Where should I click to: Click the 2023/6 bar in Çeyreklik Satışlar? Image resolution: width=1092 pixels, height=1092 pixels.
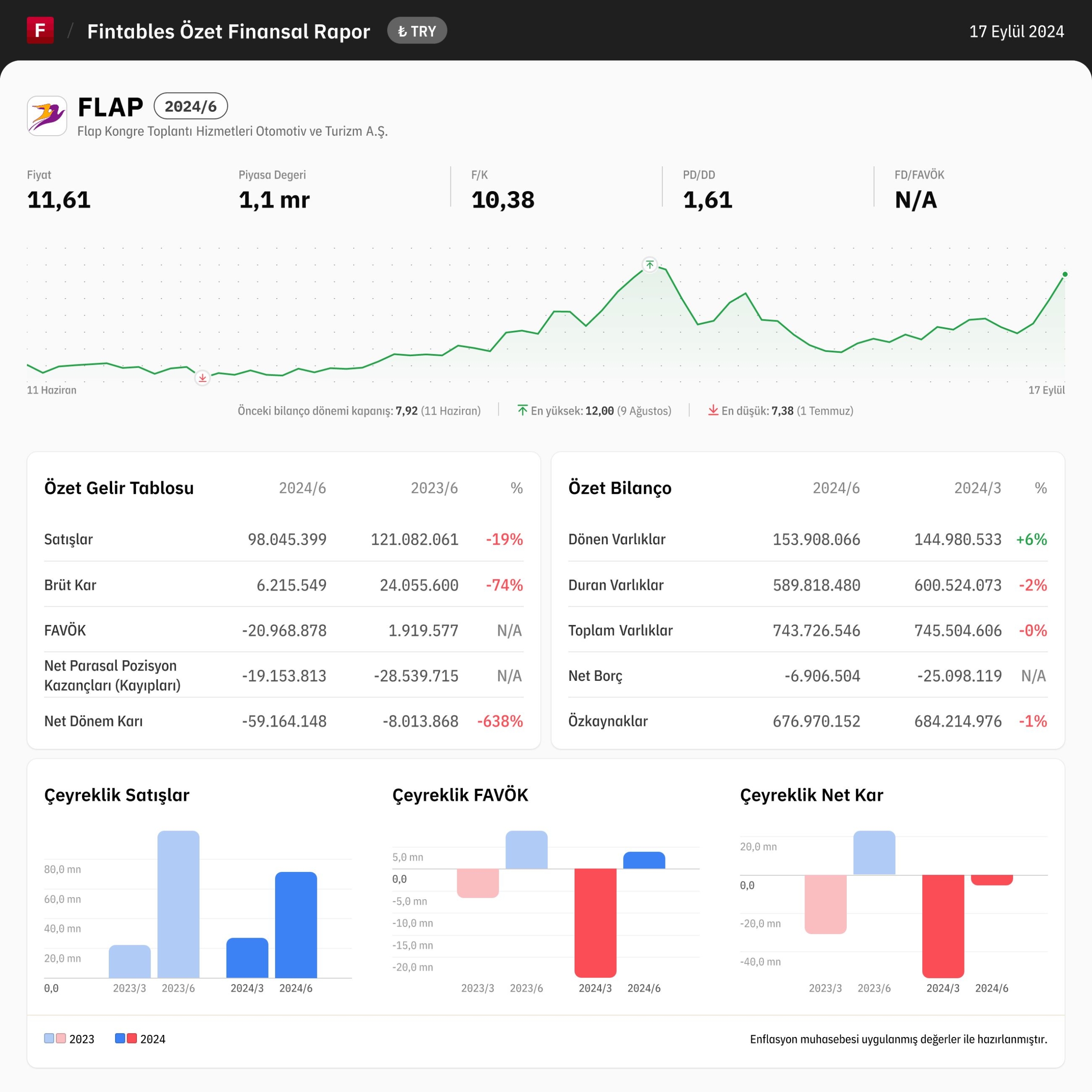[179, 904]
